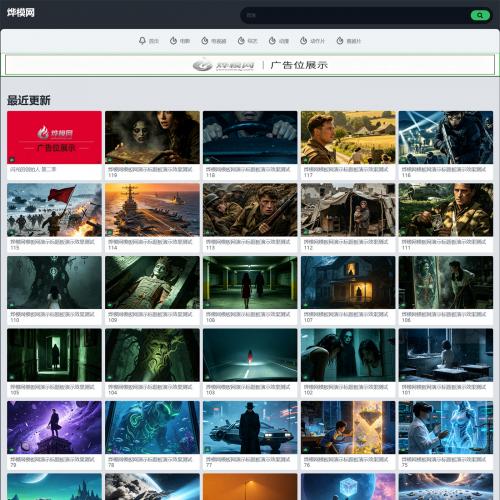Image resolution: width=500 pixels, height=500 pixels.
Task: Click the icon beside 电视剧 nav item
Action: pos(205,41)
